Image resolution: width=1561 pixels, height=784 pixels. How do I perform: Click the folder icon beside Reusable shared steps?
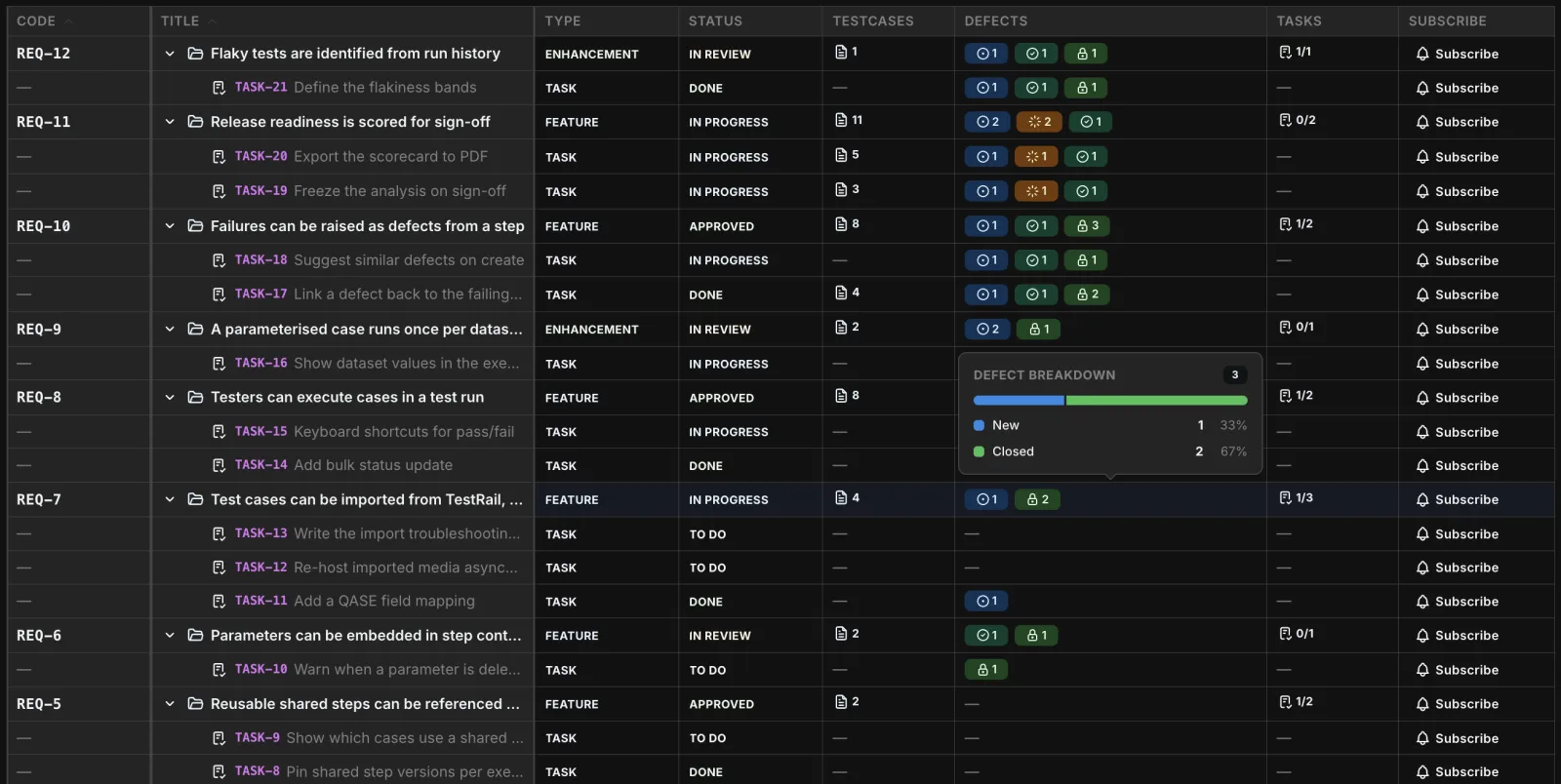[195, 704]
